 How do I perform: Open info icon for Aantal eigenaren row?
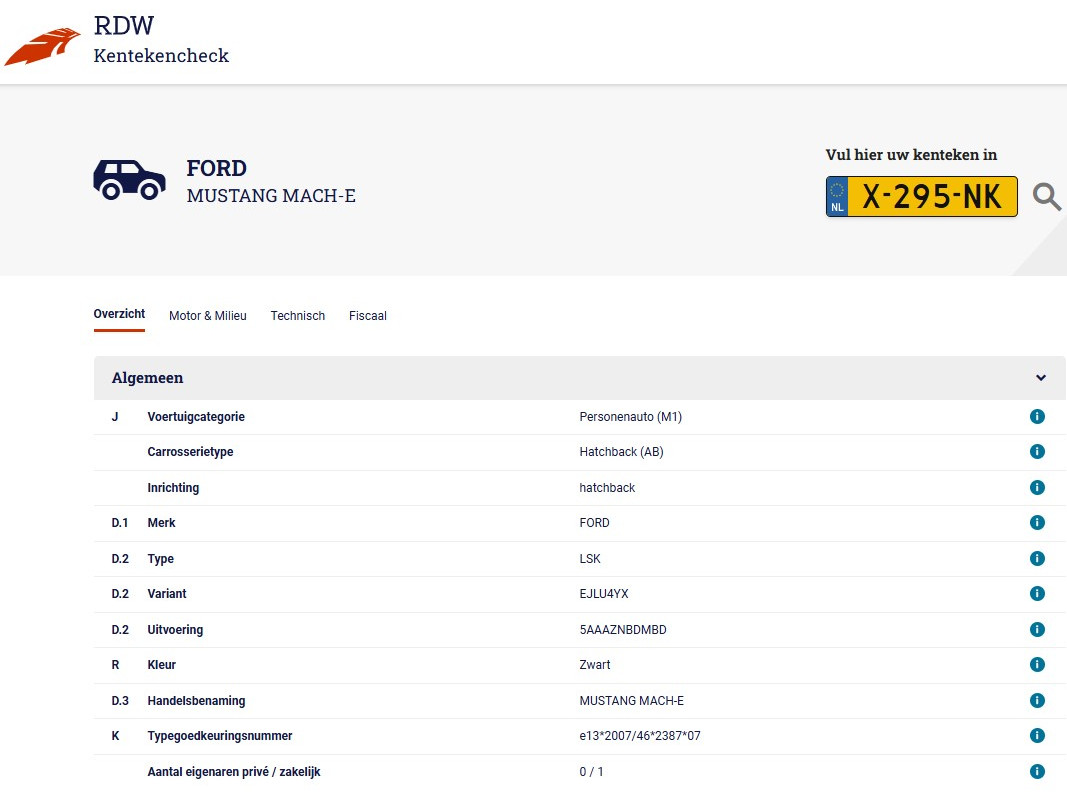(1037, 771)
